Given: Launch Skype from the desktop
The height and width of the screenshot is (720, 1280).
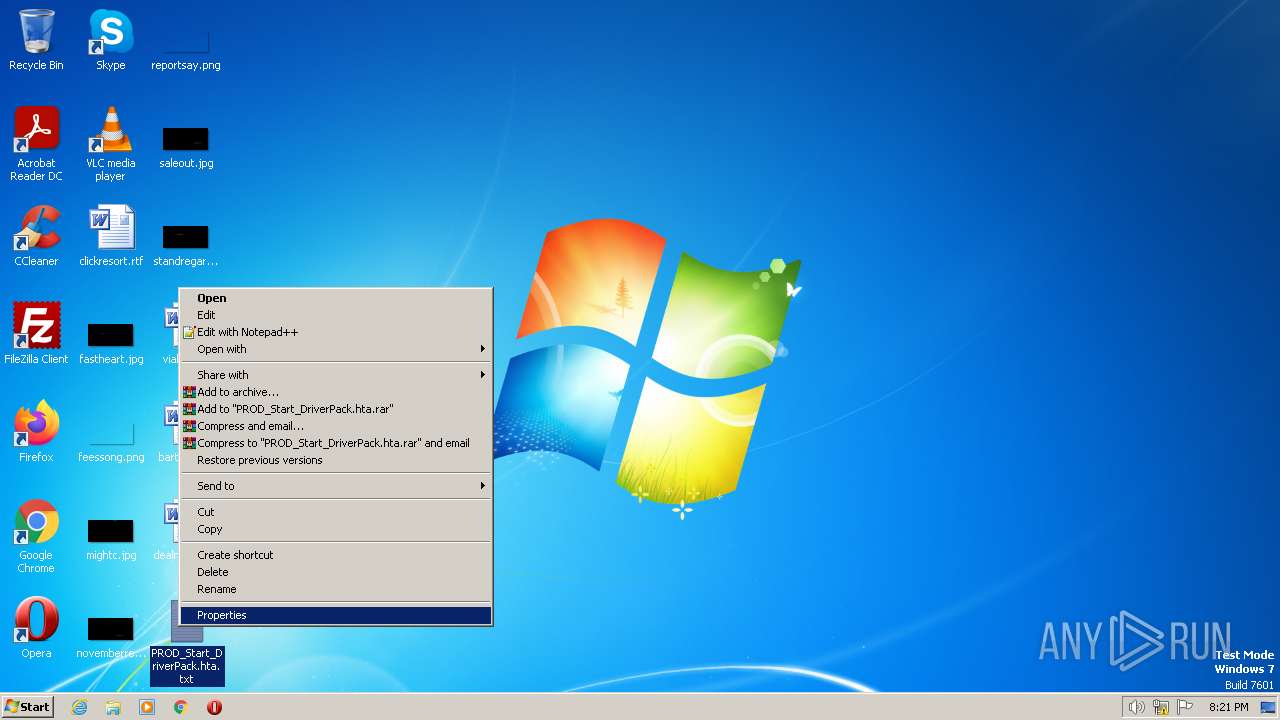Looking at the screenshot, I should pos(110,40).
